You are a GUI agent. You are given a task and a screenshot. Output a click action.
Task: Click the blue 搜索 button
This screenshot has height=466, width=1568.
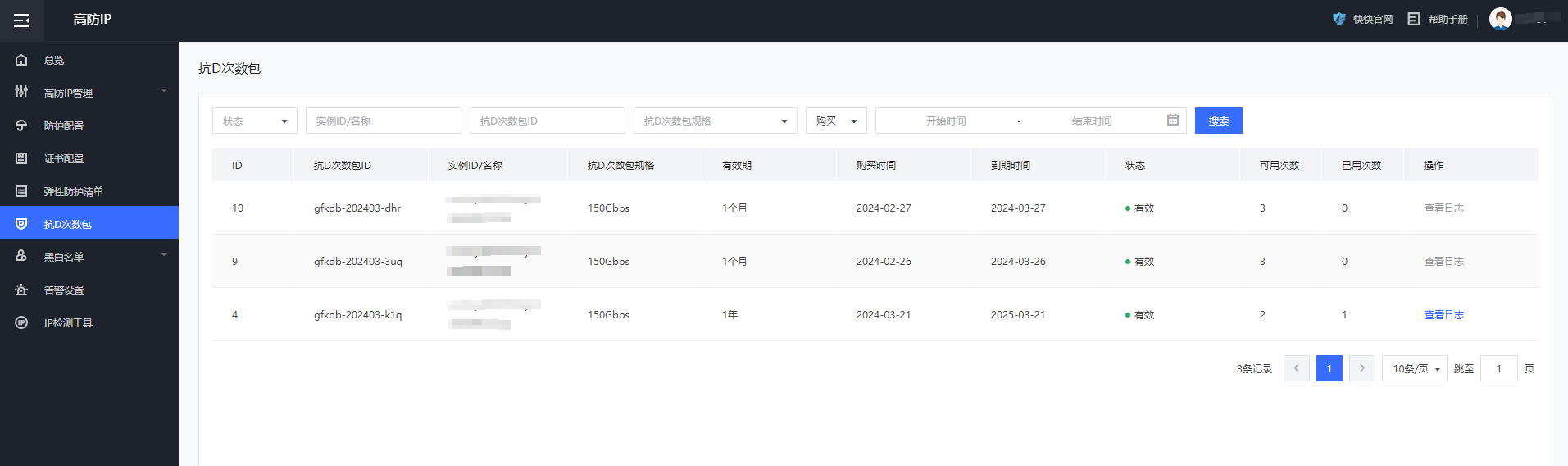[1218, 121]
